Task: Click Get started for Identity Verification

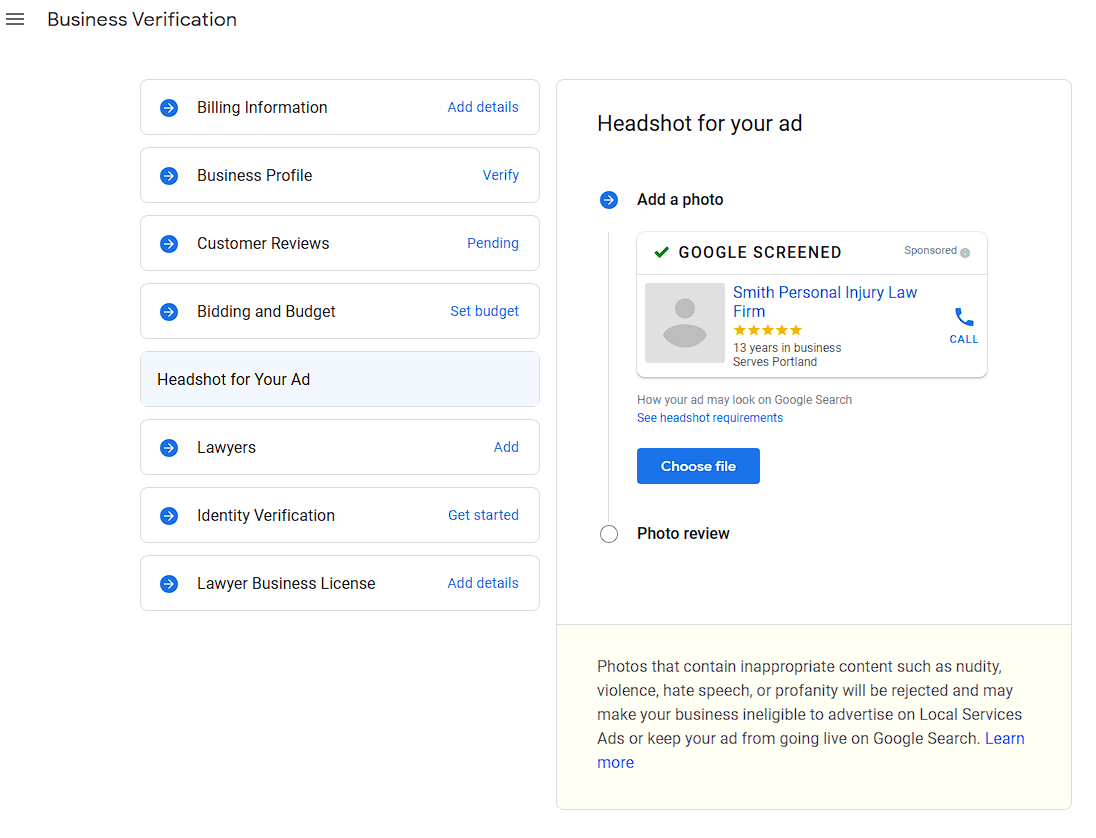Action: pos(483,516)
